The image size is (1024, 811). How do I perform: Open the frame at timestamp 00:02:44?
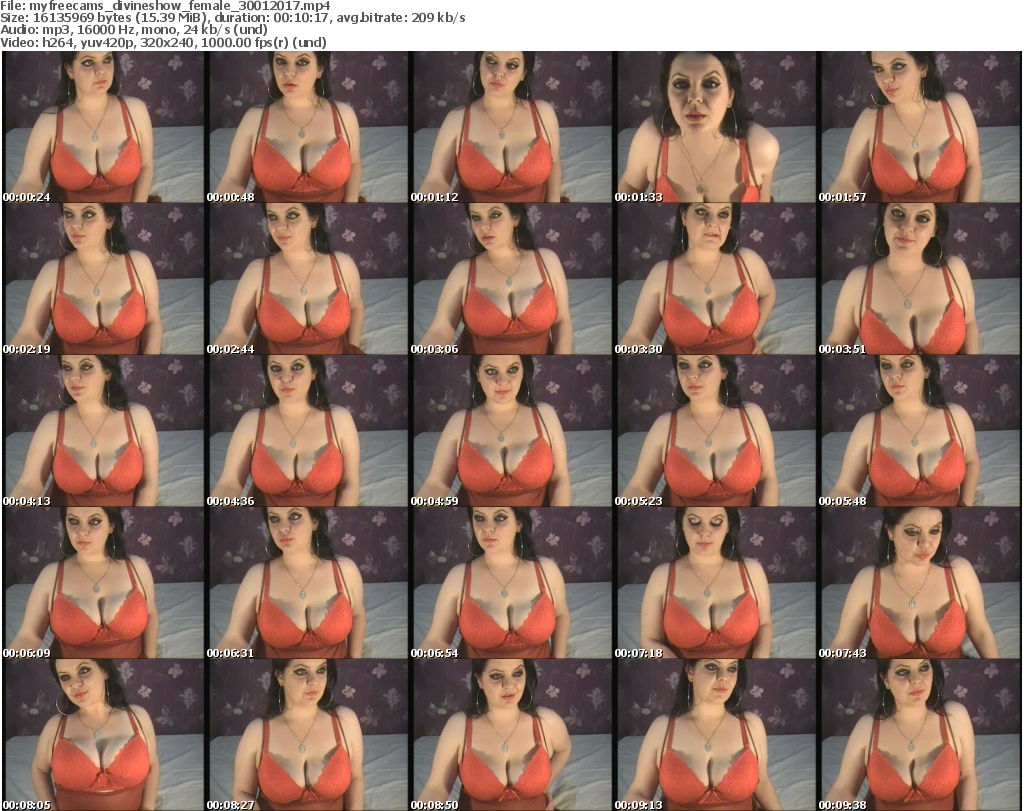307,279
